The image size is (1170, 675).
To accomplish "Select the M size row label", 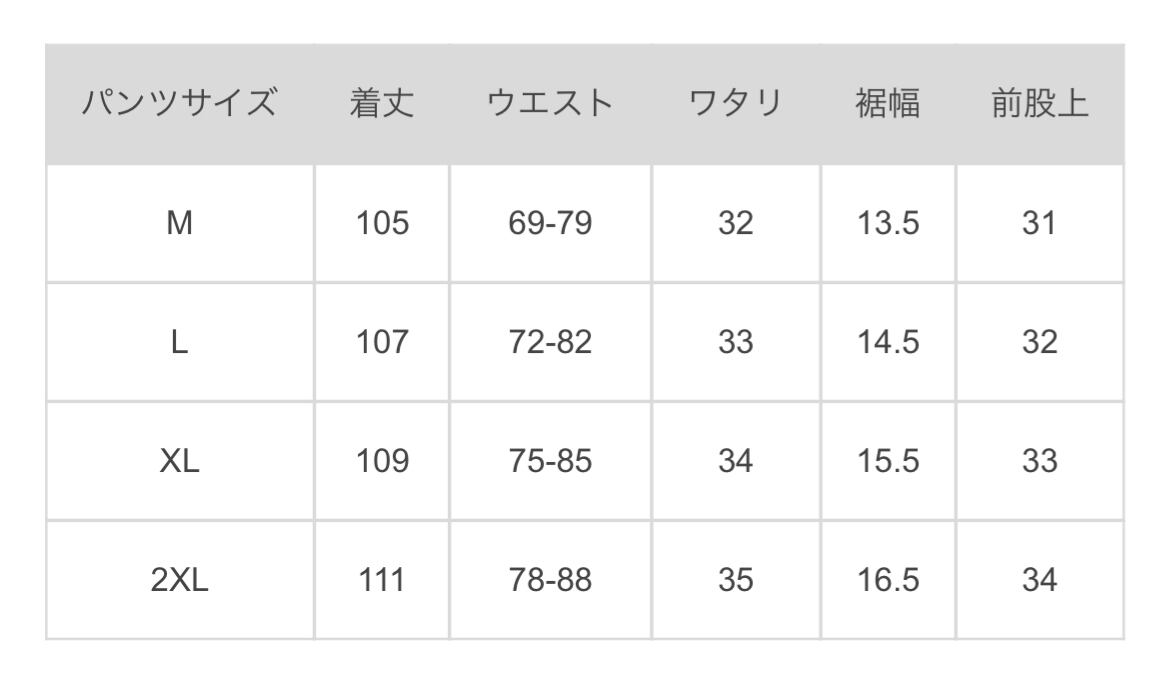I will [x=180, y=224].
